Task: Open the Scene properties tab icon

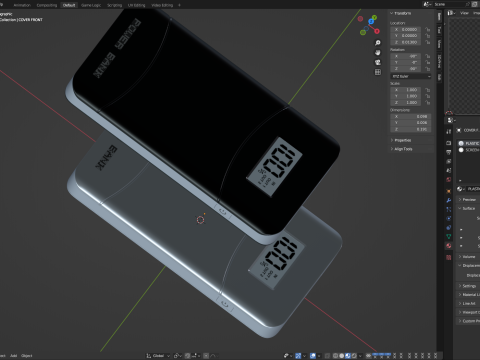Action: (449, 170)
